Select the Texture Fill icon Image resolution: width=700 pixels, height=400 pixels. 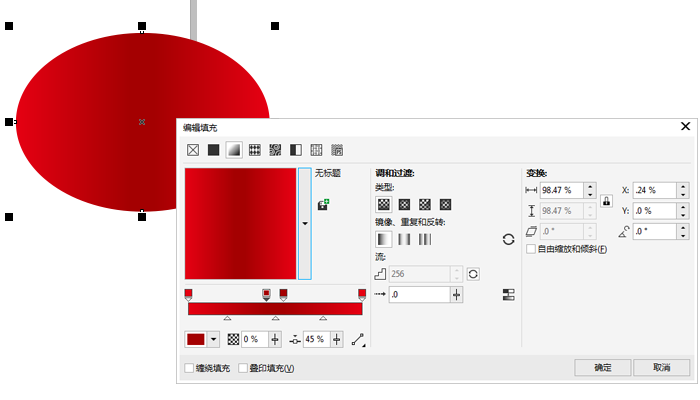[x=316, y=150]
